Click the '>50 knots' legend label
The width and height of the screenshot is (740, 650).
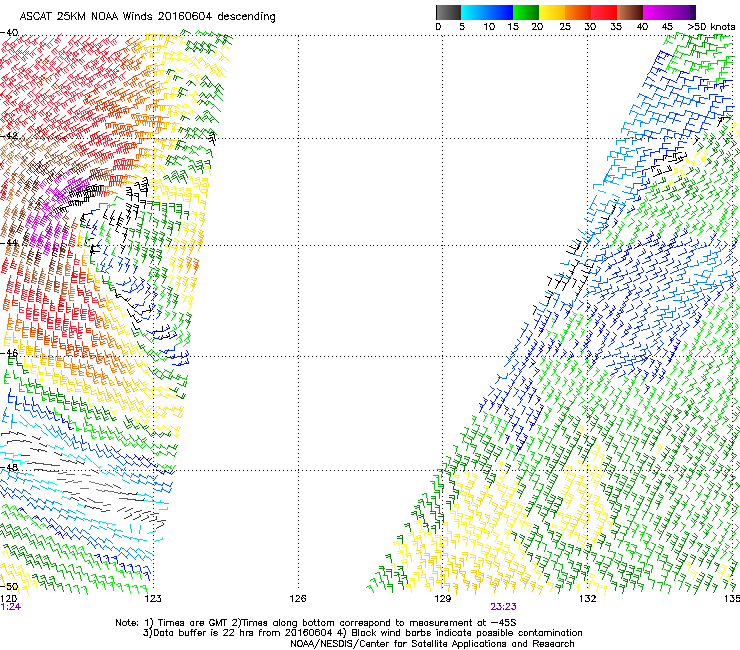711,27
